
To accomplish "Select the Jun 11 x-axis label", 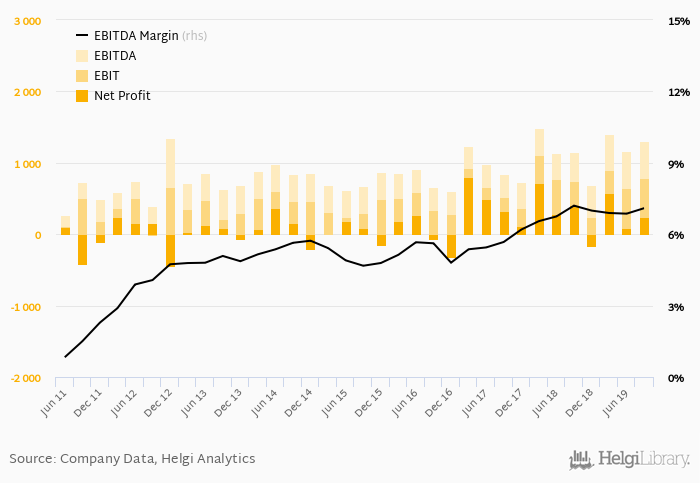I will [x=53, y=405].
